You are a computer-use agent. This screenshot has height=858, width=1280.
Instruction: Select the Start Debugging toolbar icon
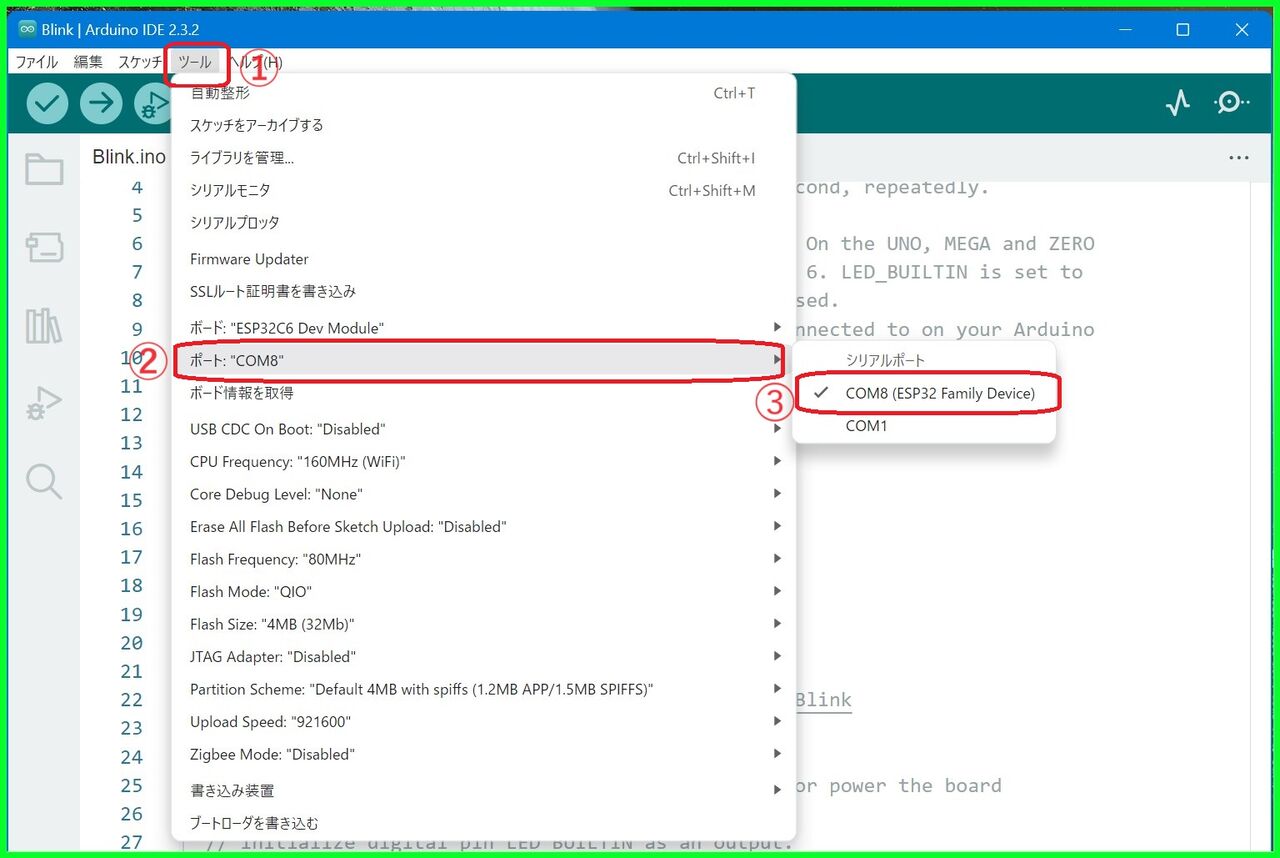tap(155, 102)
